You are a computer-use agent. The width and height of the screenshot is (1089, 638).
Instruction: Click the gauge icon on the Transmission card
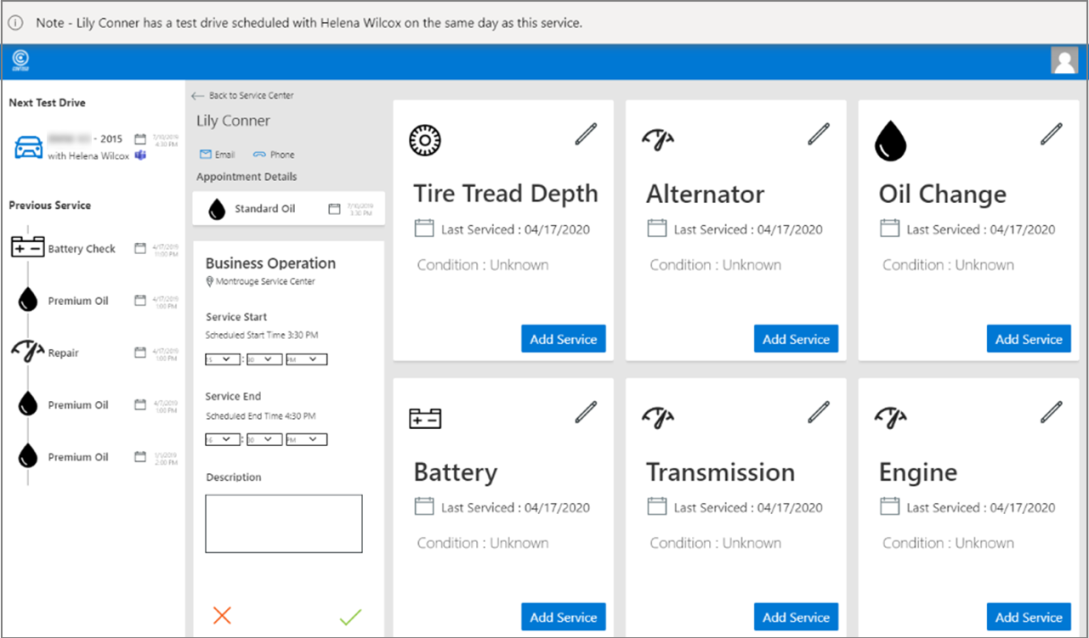[x=658, y=417]
